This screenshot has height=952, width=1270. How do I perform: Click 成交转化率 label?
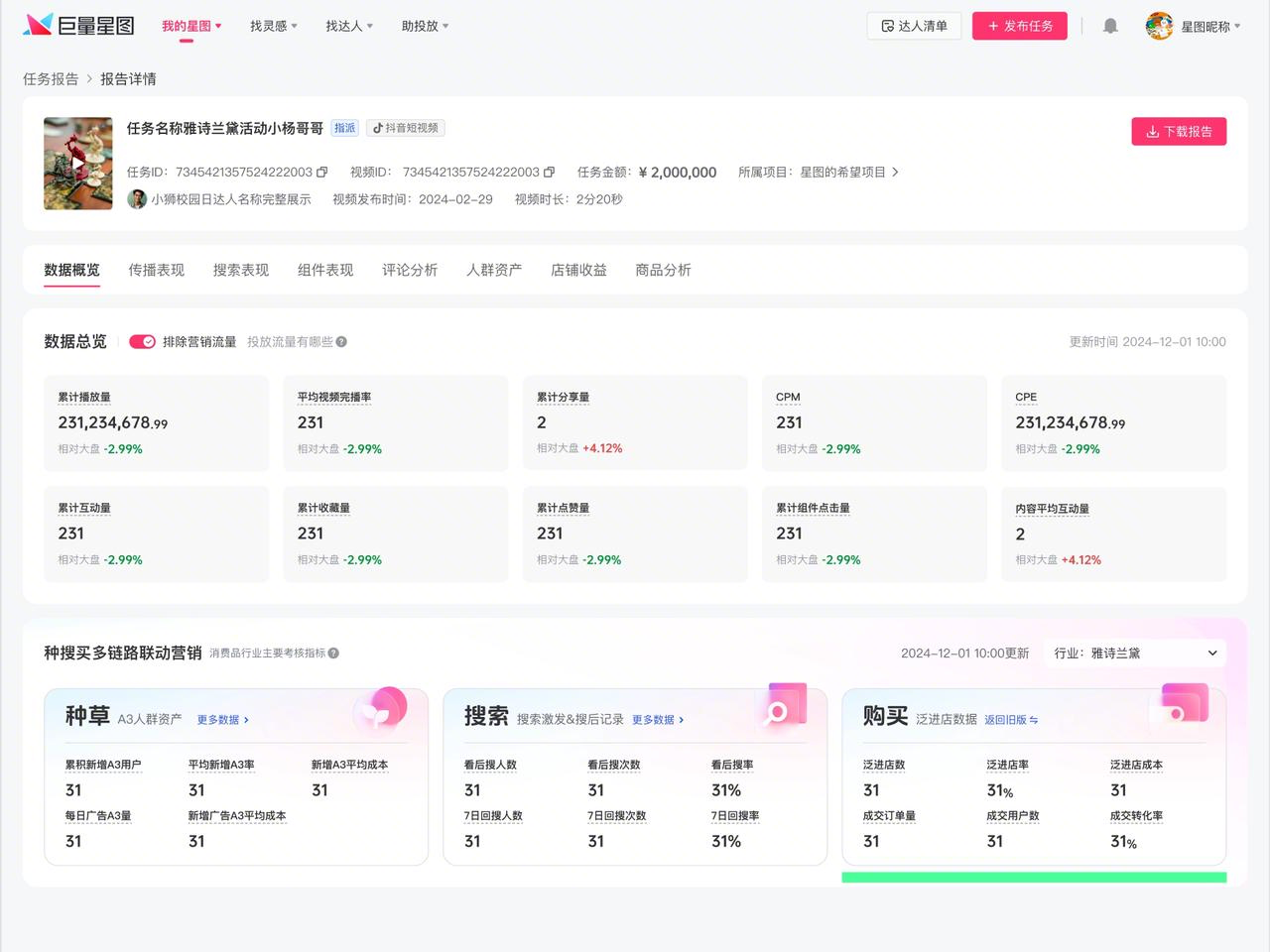coord(1136,816)
